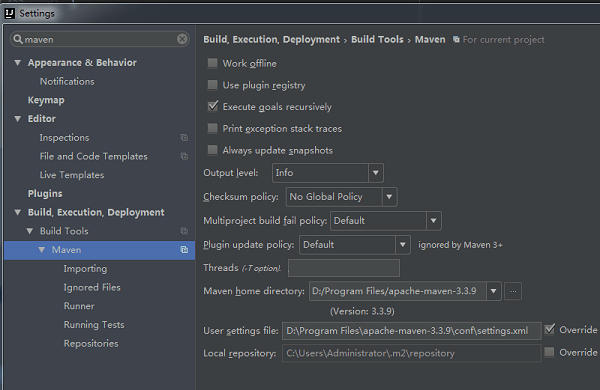Select Ignored Files under Maven
Screen dimensions: 600x390
(92, 287)
